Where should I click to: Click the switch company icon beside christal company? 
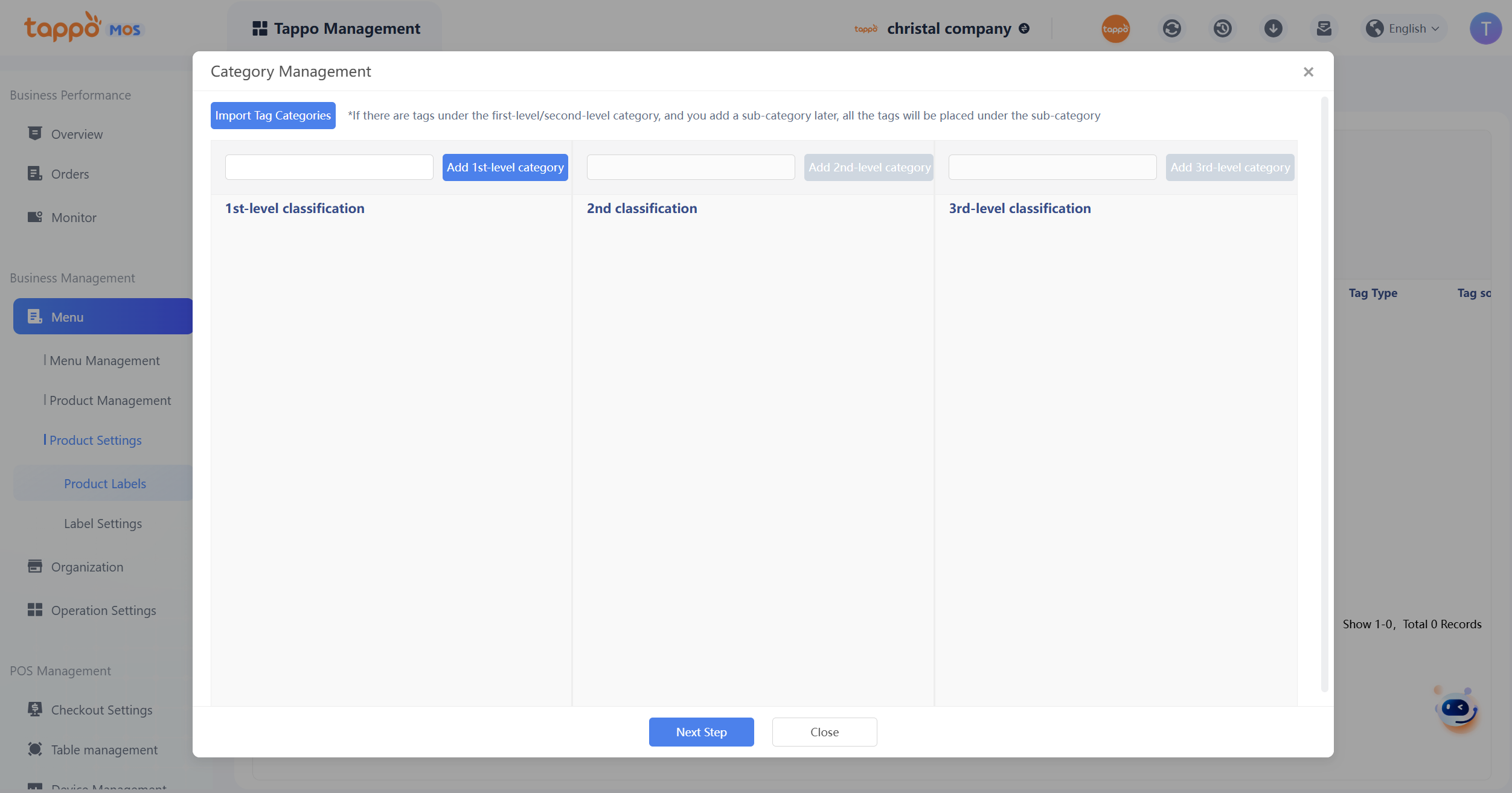pos(1024,28)
